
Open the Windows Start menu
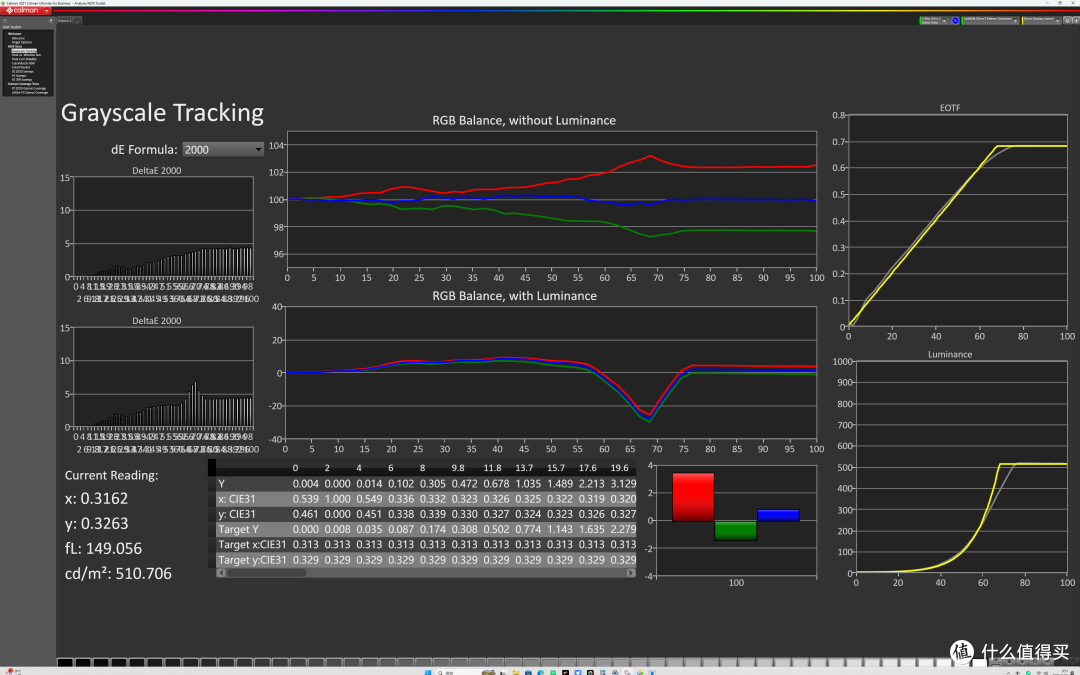point(427,672)
